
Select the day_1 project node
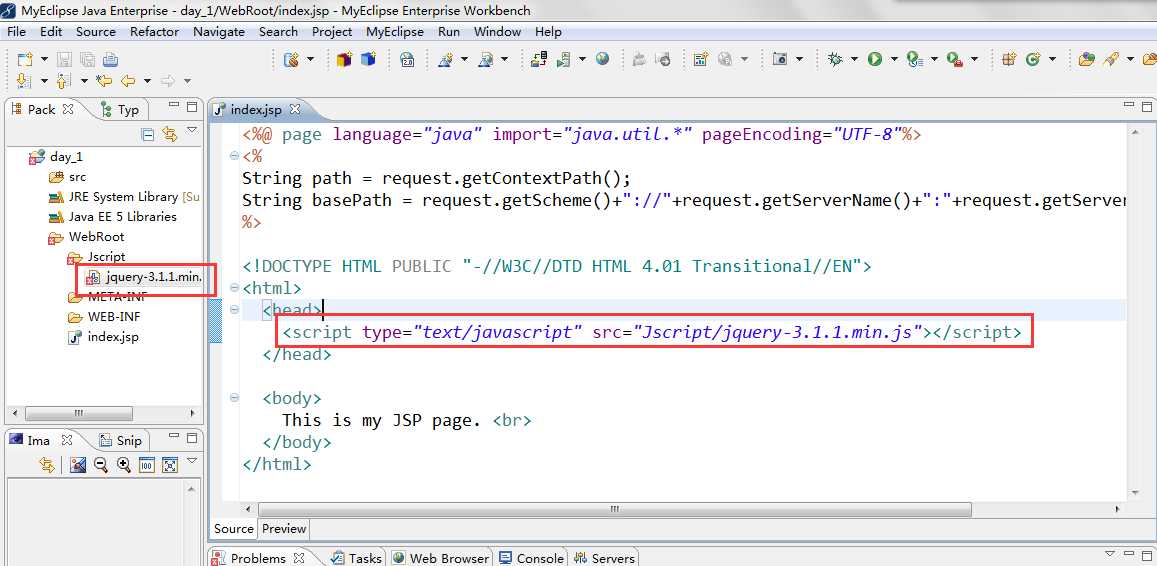[56, 156]
